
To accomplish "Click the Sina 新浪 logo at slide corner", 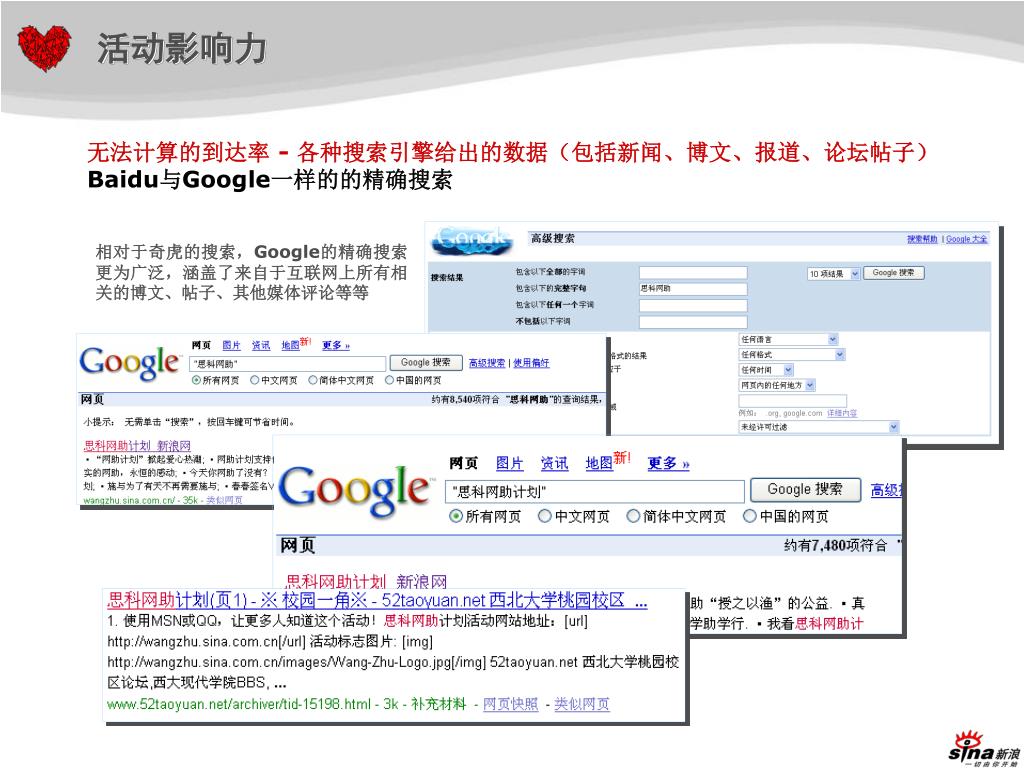I will click(x=984, y=750).
